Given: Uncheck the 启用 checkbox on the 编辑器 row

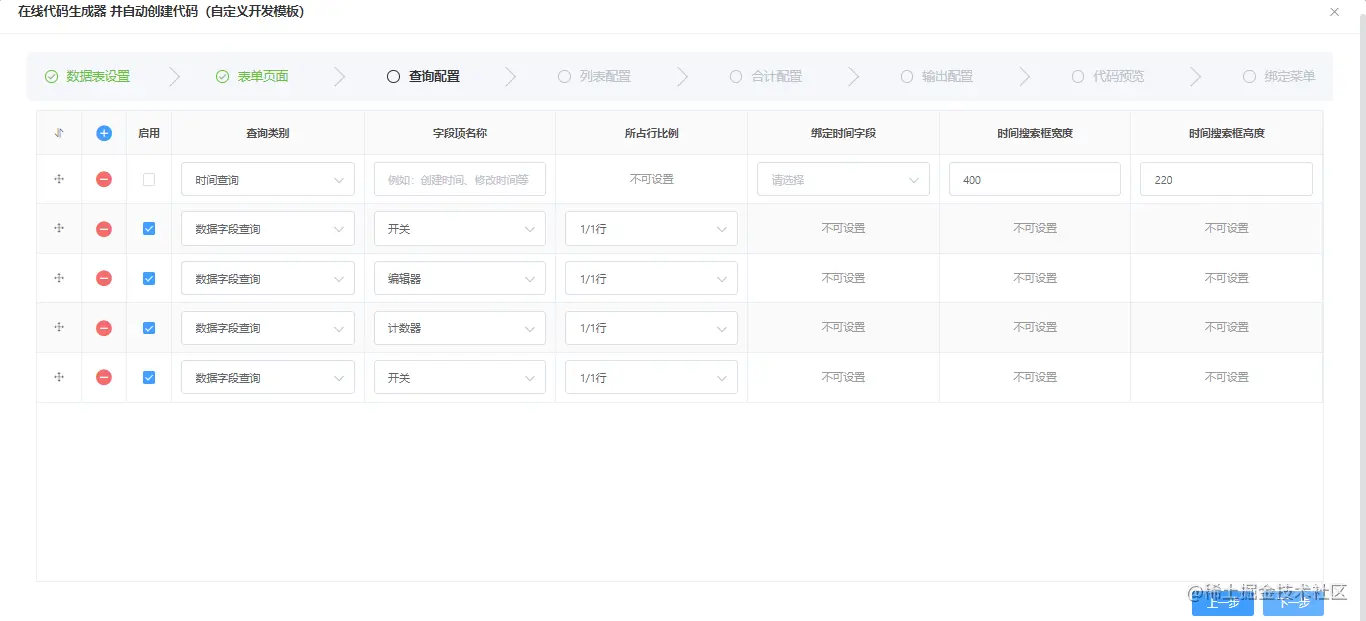Looking at the screenshot, I should point(148,278).
